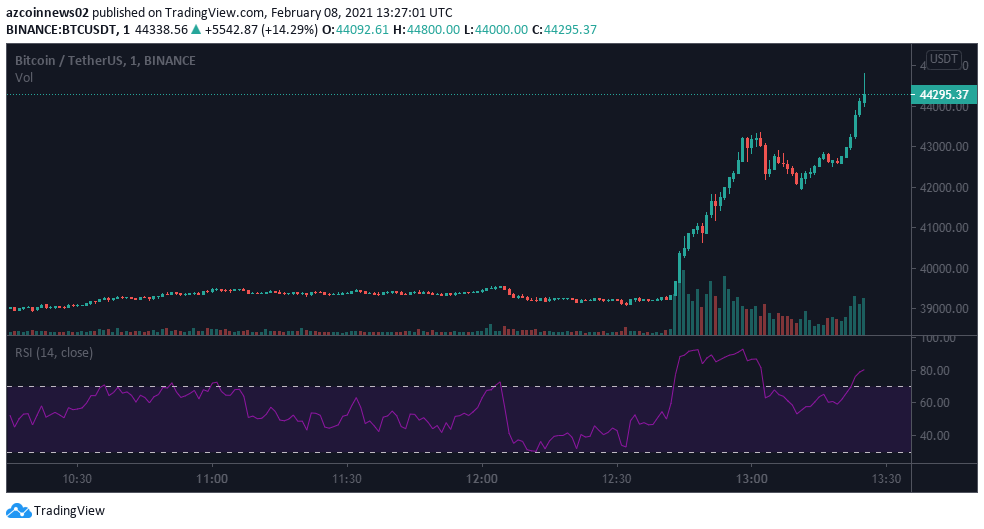Click the green up-triangle next to 44338.56
This screenshot has height=529, width=984.
[196, 29]
